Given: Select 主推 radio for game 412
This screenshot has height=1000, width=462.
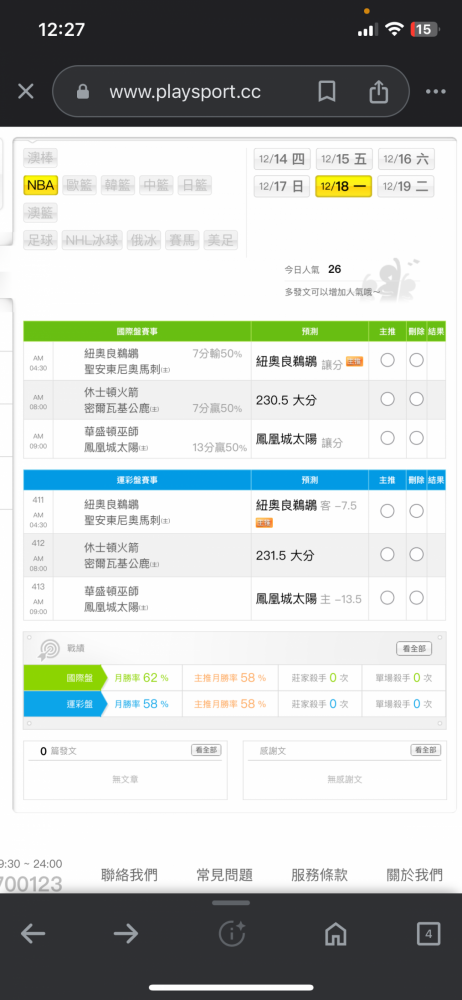Looking at the screenshot, I should [387, 555].
